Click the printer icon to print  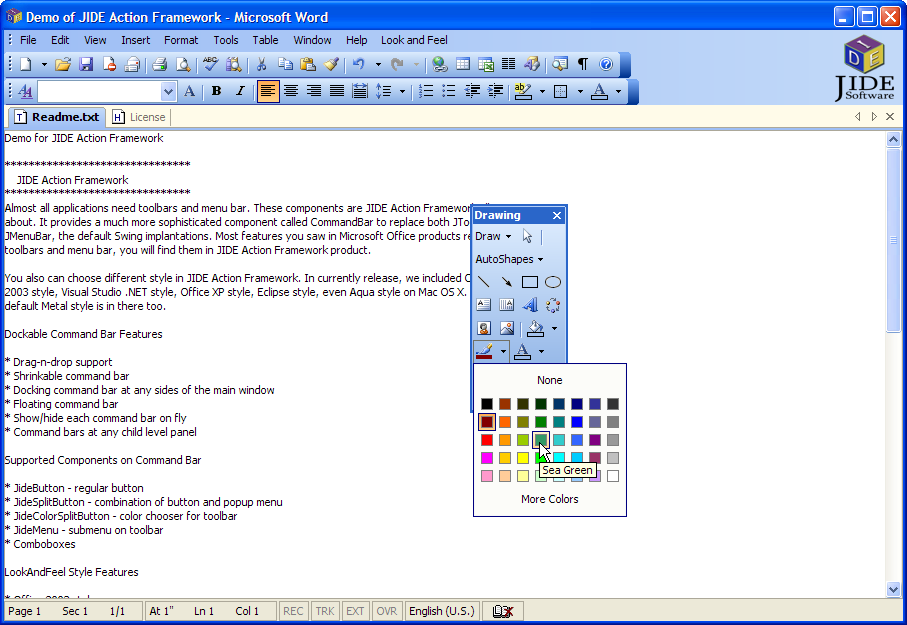pos(160,64)
